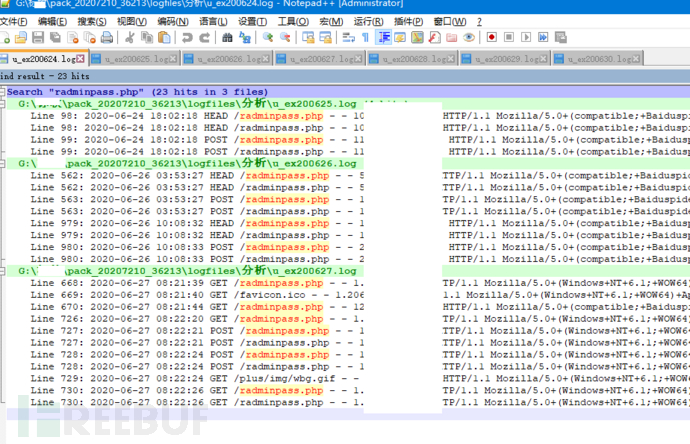690x444 pixels.
Task: Switch to u_ex200625.log tab
Action: click(x=135, y=59)
